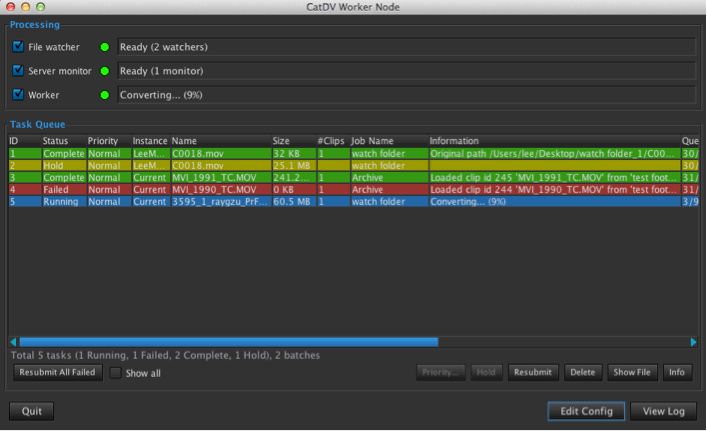707x431 pixels.
Task: Open the View Log window
Action: [x=663, y=411]
